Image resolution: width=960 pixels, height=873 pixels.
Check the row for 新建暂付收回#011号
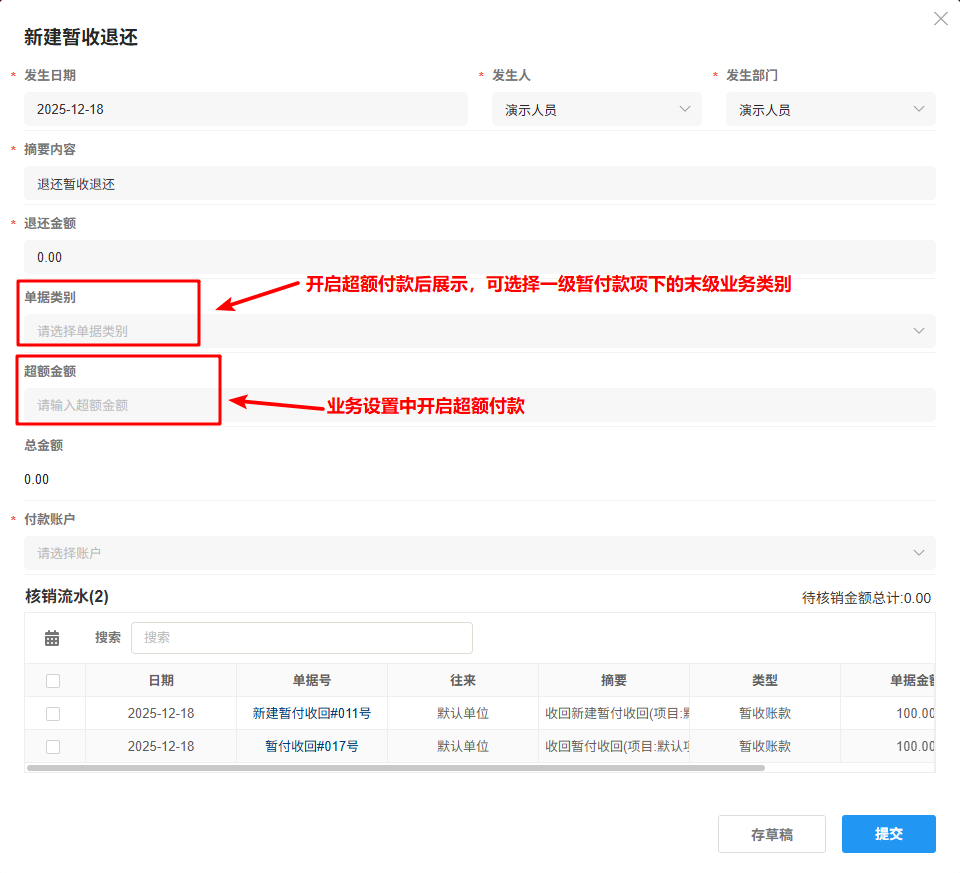click(x=55, y=713)
